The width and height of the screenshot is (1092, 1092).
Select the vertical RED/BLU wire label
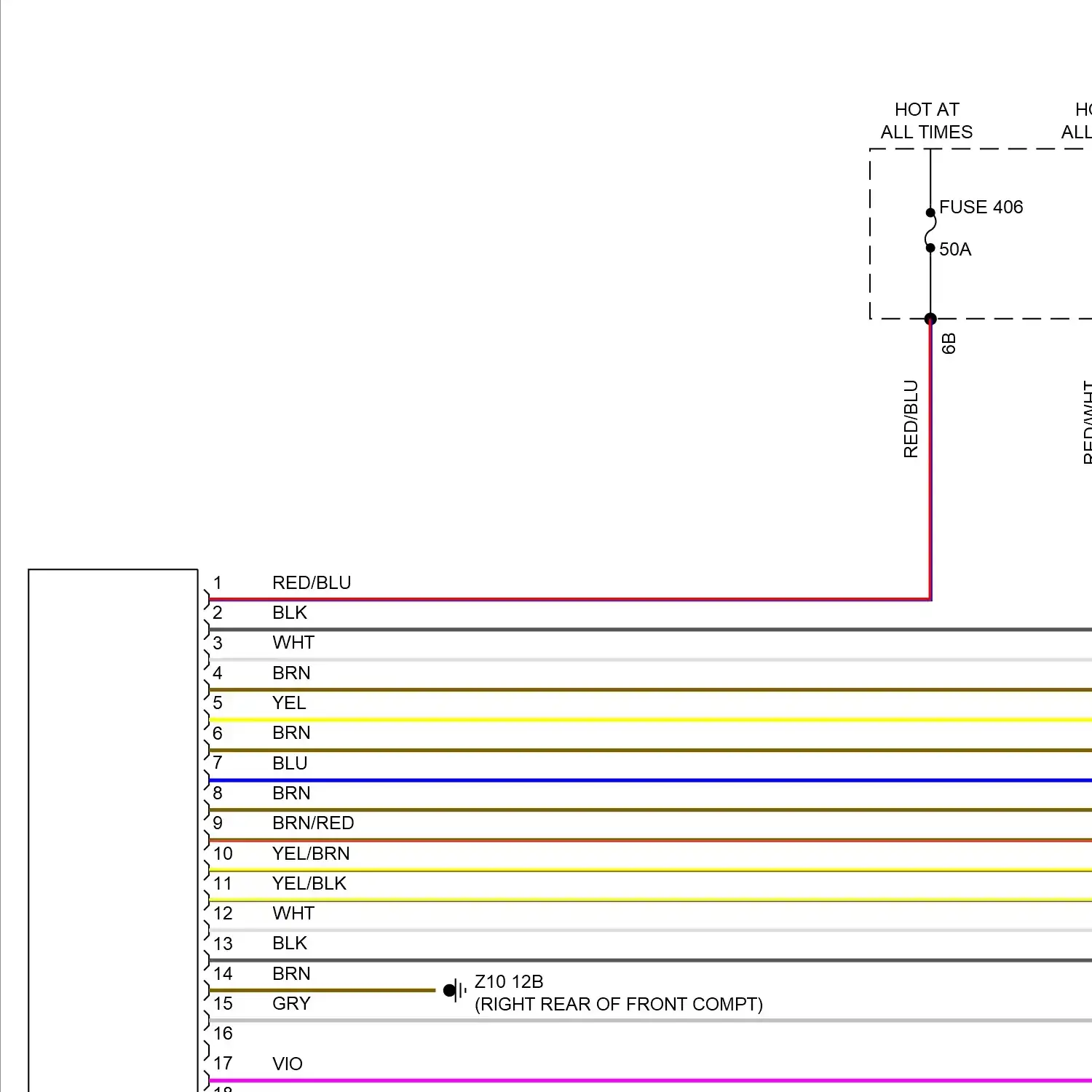(x=911, y=419)
